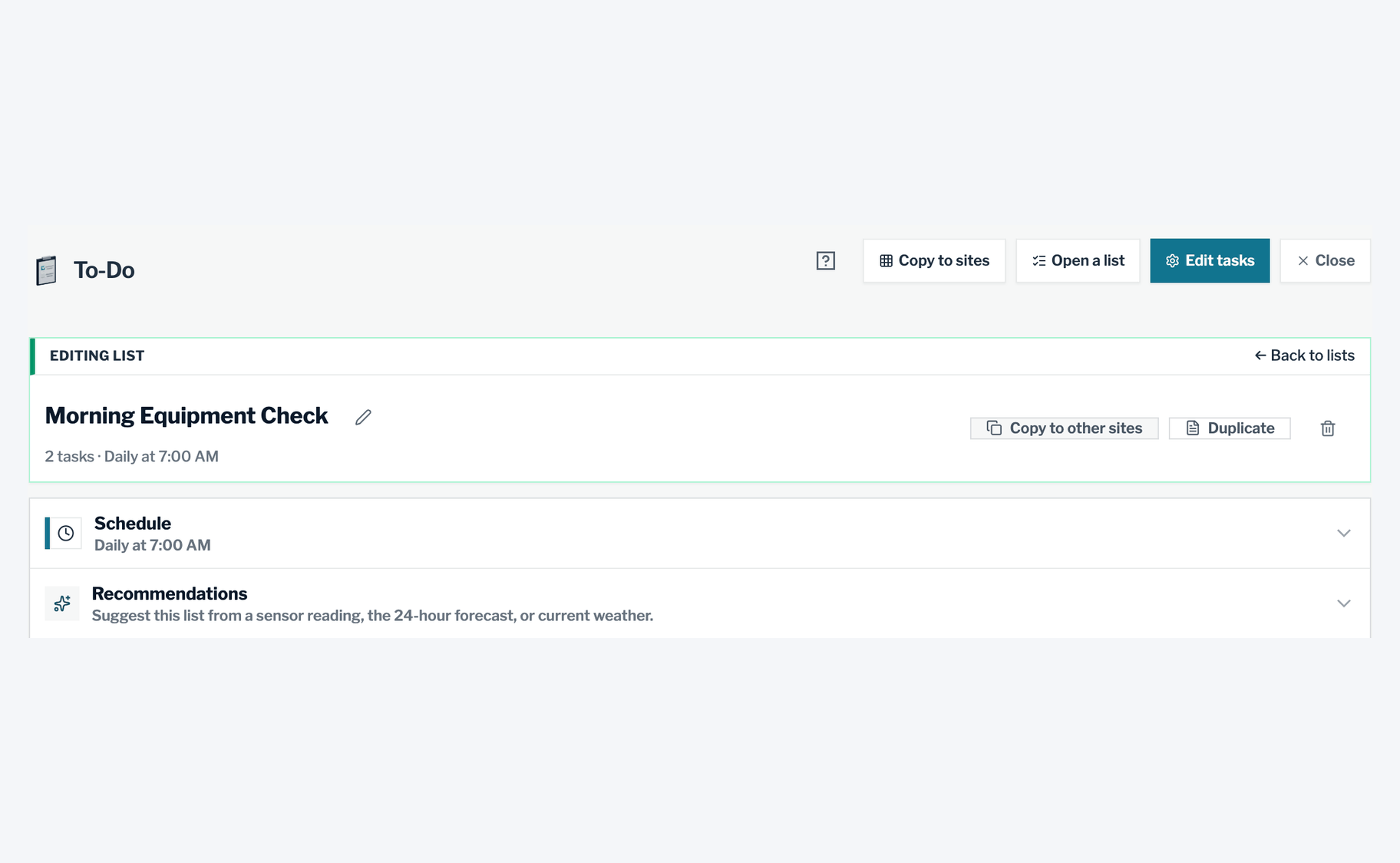Expand the Recommendations section chevron

coord(1343,603)
